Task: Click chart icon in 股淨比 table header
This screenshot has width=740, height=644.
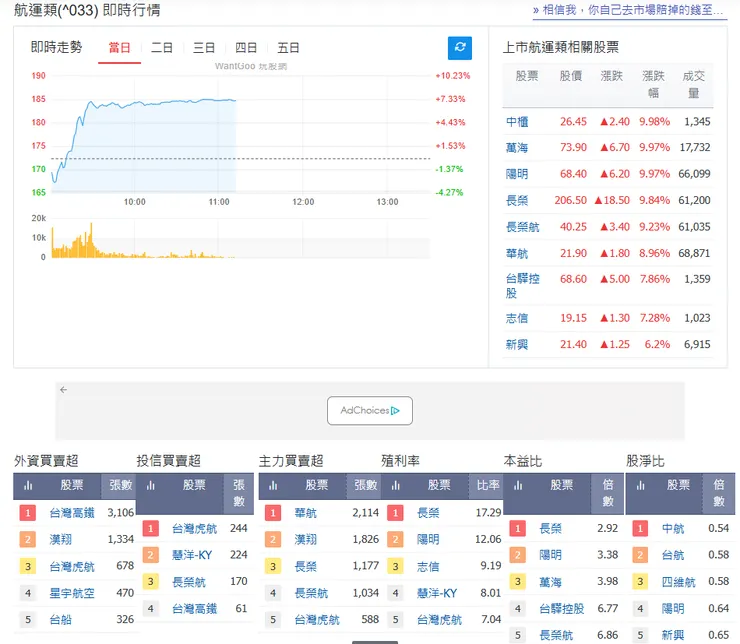Action: (x=640, y=485)
